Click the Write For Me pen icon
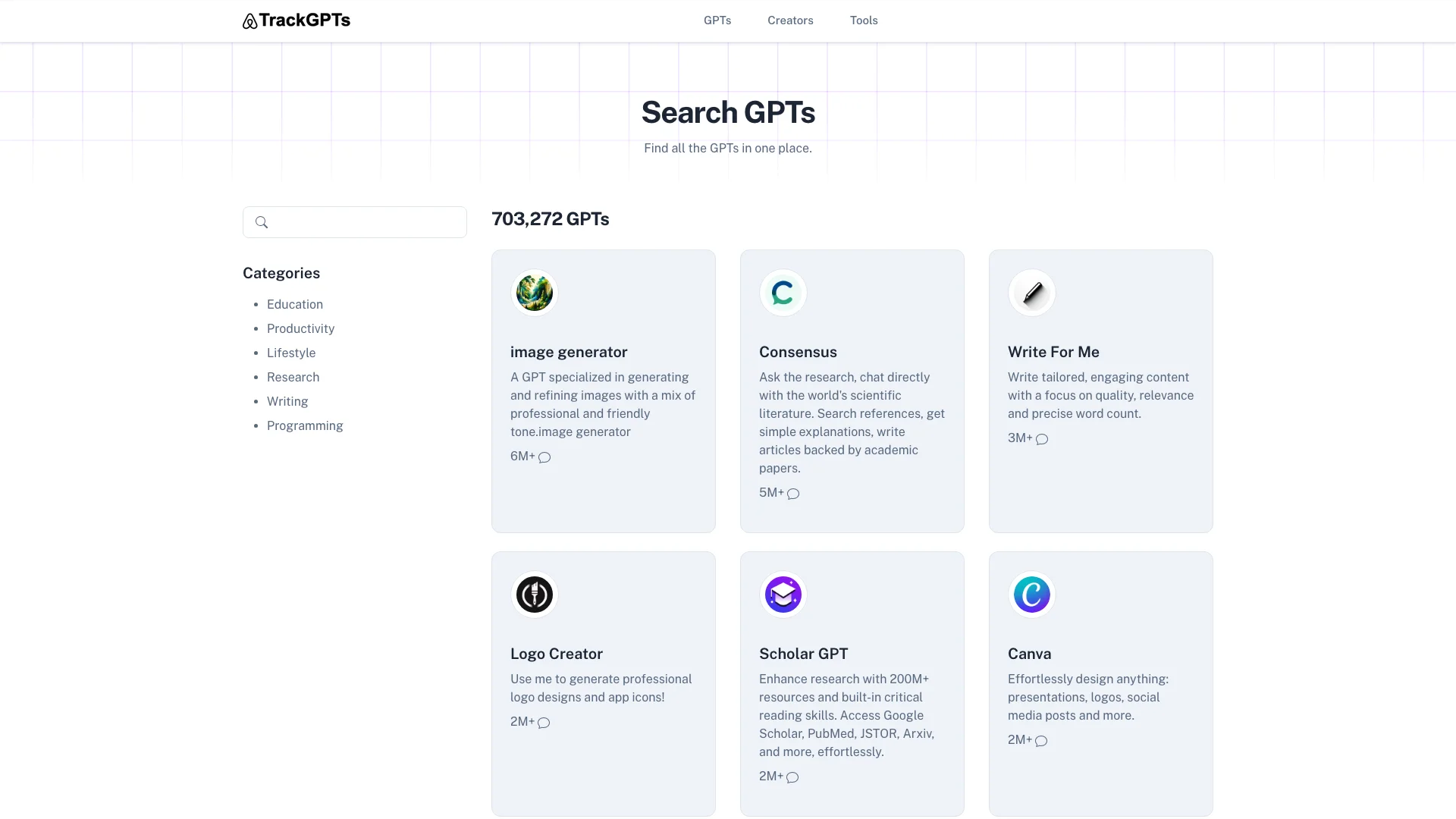The width and height of the screenshot is (1456, 819). click(1031, 293)
